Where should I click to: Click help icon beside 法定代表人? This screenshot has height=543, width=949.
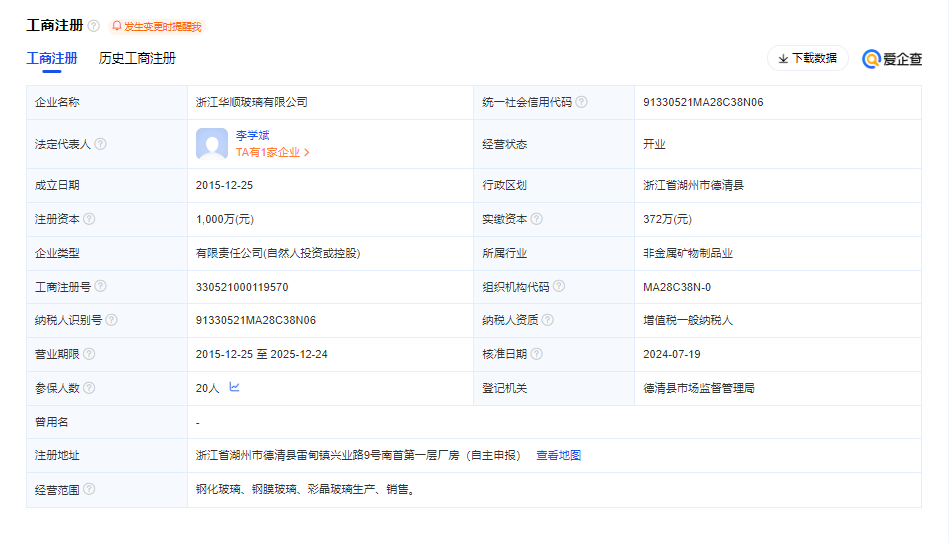(100, 144)
